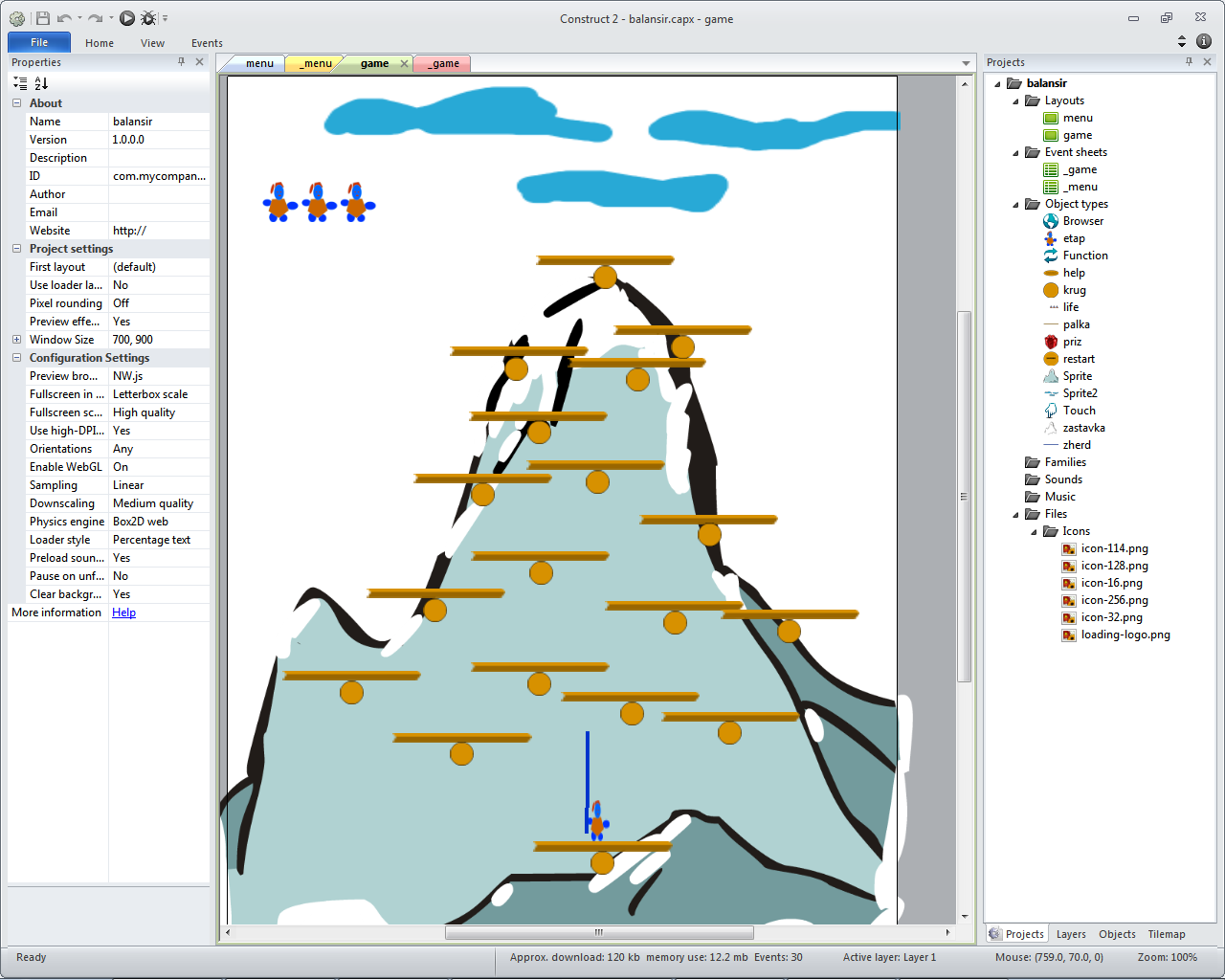
Task: Click the layout vertical scrollbar thumb
Action: click(965, 496)
